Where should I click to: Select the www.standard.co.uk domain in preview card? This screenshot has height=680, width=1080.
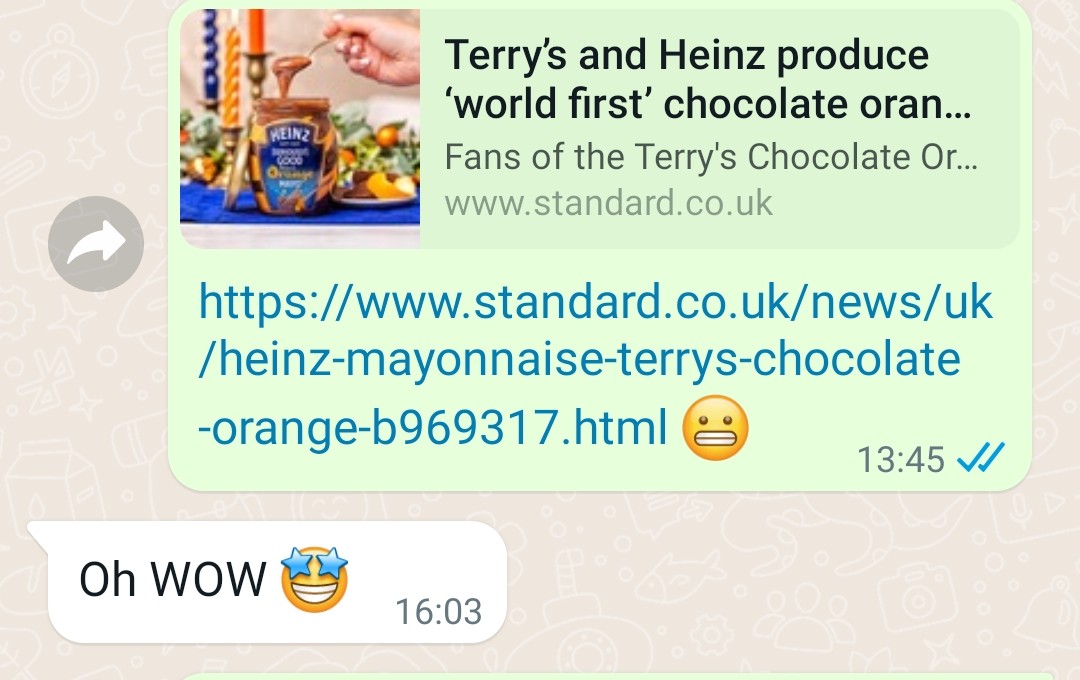tap(609, 203)
